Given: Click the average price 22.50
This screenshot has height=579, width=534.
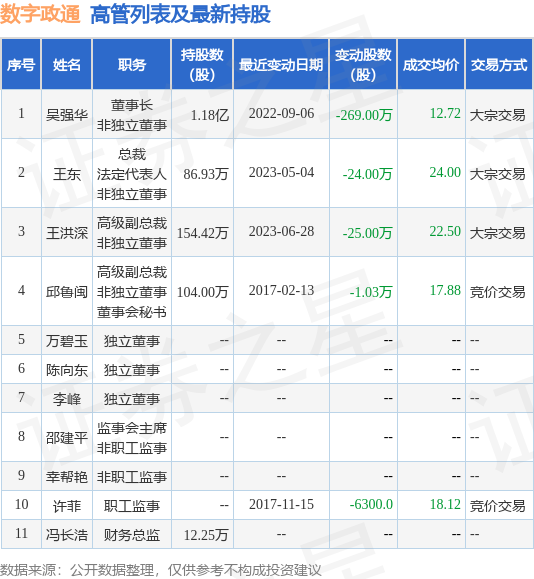Looking at the screenshot, I should pos(445,231).
